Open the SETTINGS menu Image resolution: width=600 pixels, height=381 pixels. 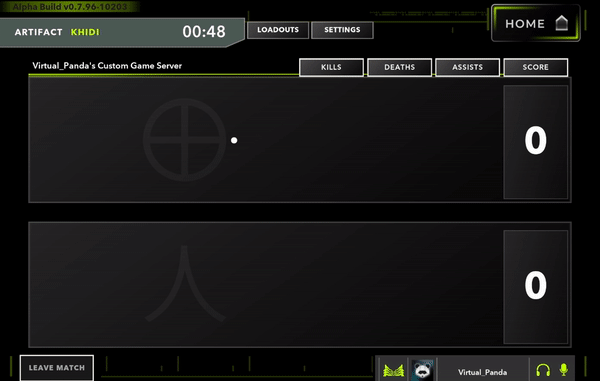pos(342,30)
